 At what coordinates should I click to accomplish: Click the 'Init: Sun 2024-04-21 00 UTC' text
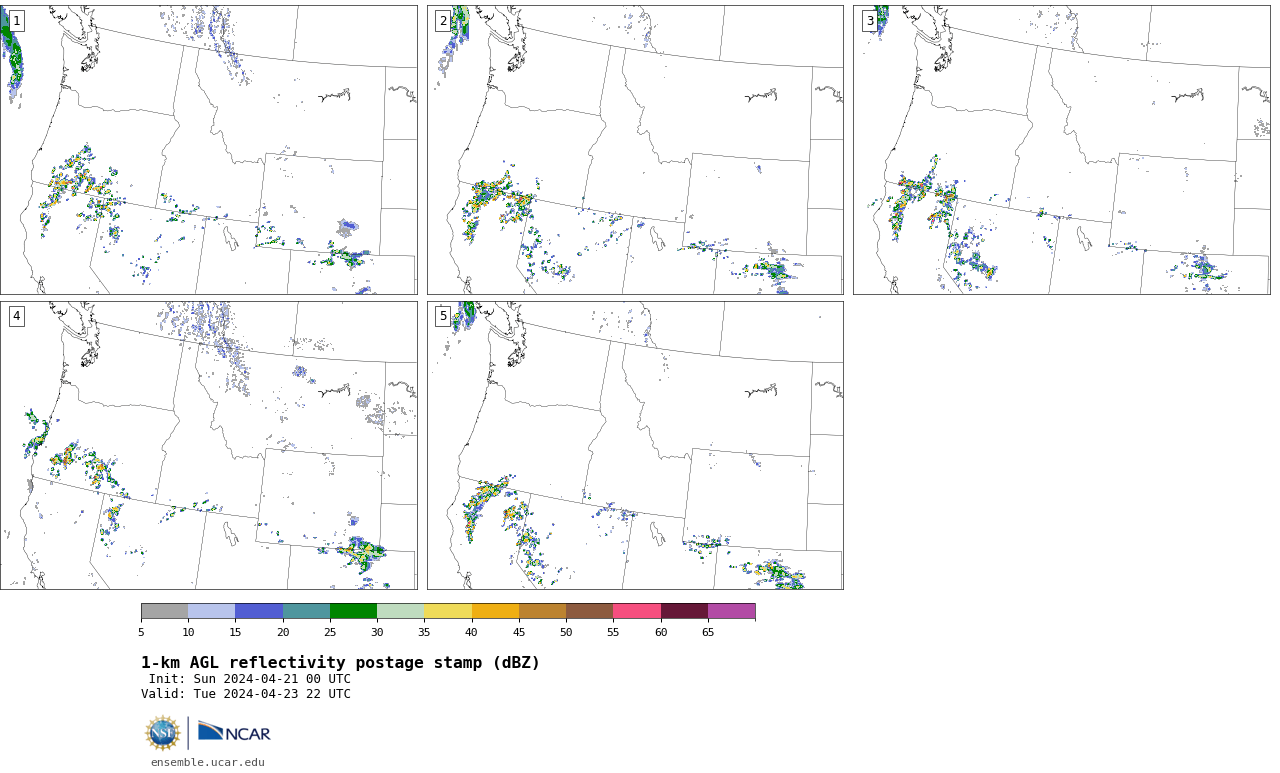[x=250, y=679]
